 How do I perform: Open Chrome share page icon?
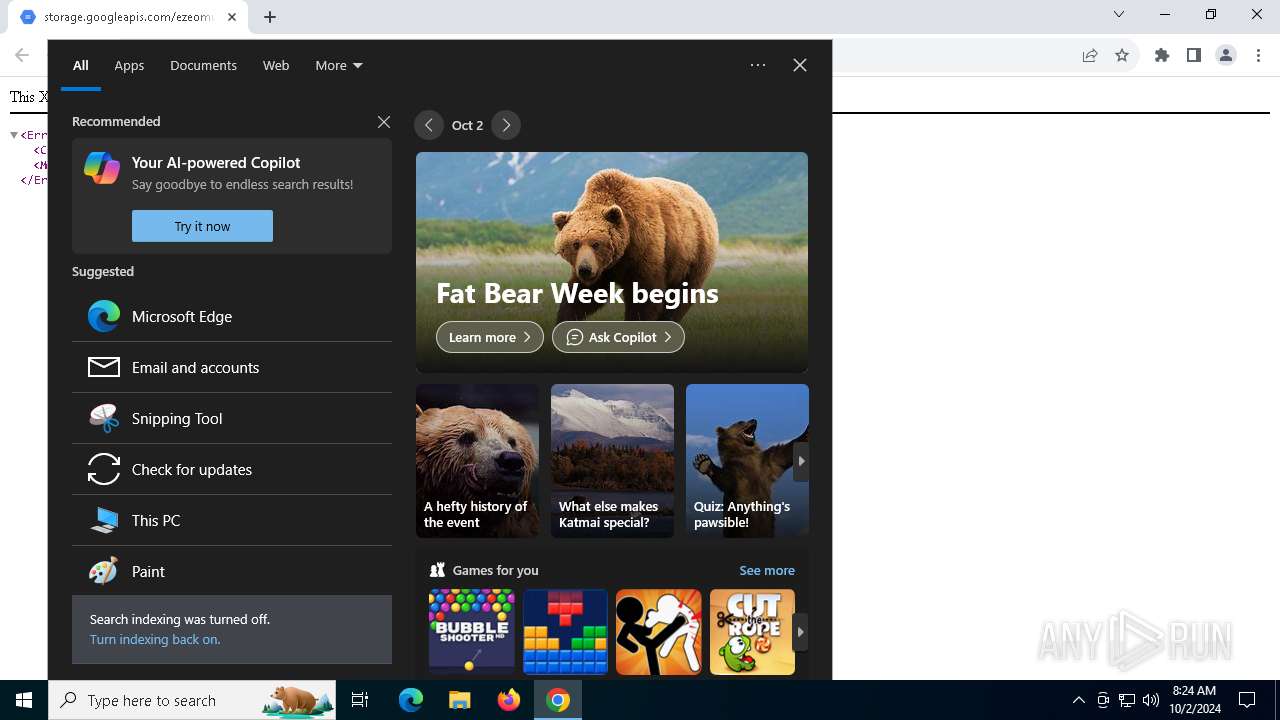1090,56
